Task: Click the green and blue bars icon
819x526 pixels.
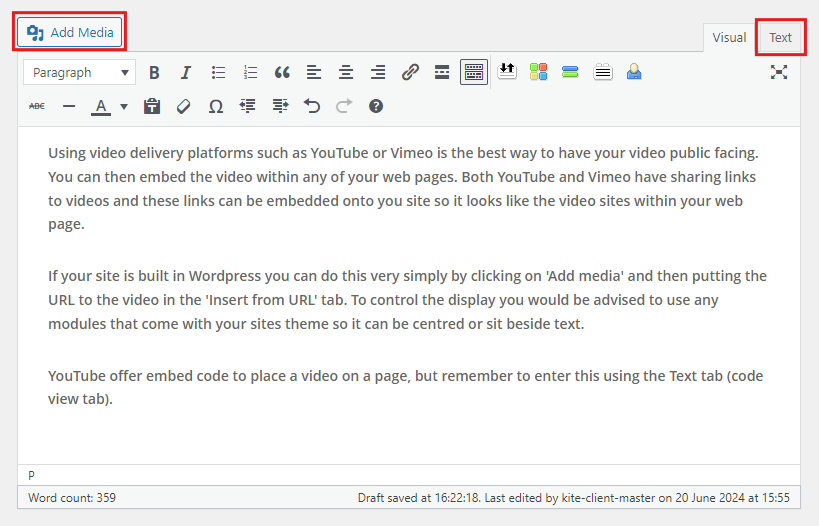Action: point(570,72)
